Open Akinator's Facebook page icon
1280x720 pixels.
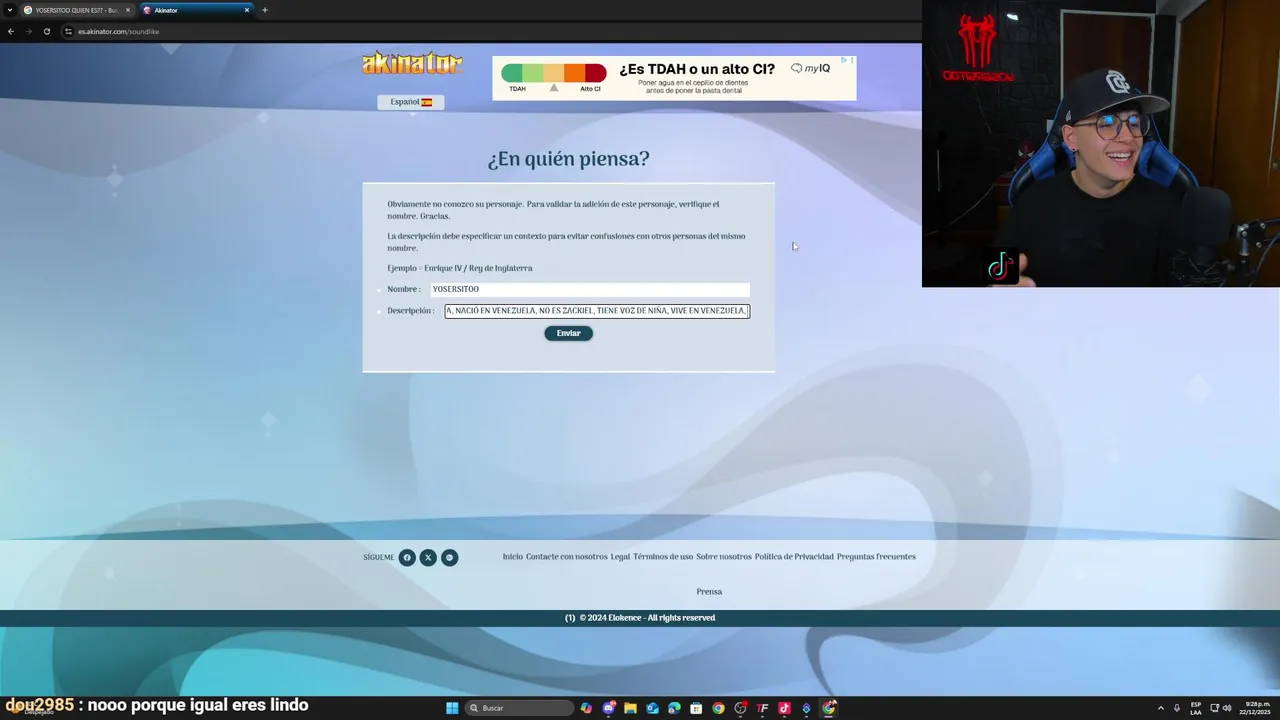[407, 558]
